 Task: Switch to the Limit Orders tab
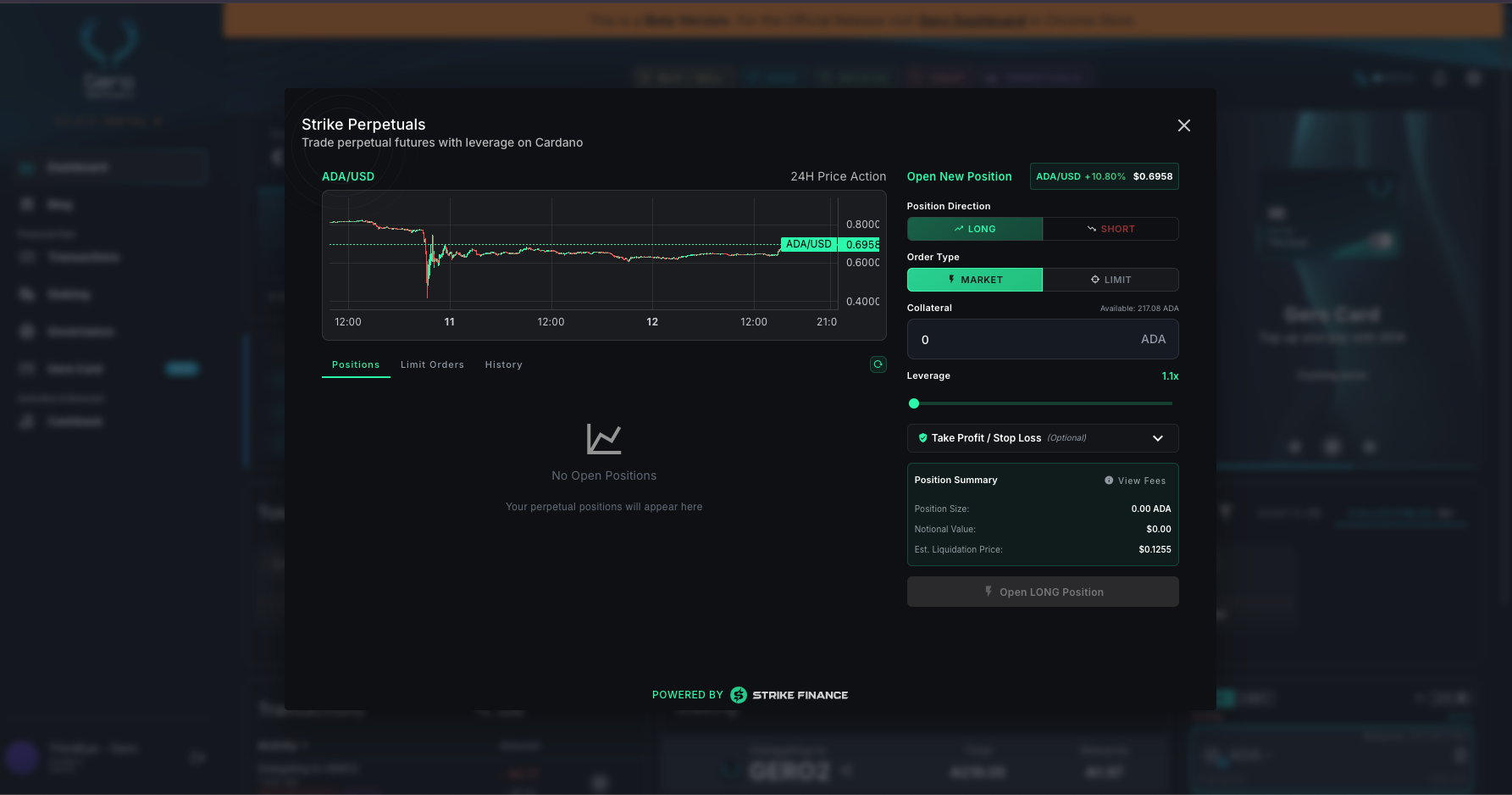tap(432, 364)
